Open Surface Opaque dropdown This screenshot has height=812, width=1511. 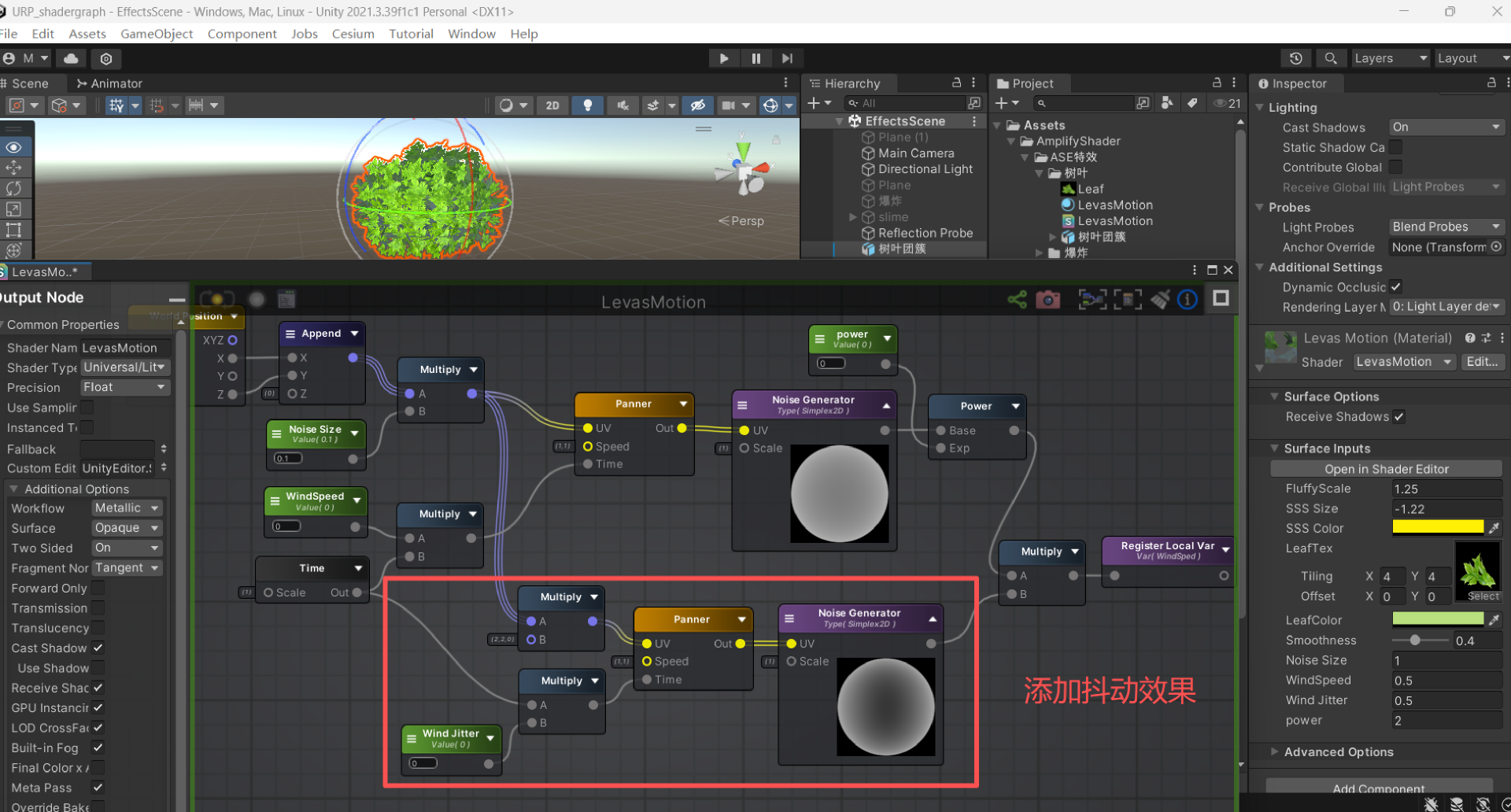point(127,528)
